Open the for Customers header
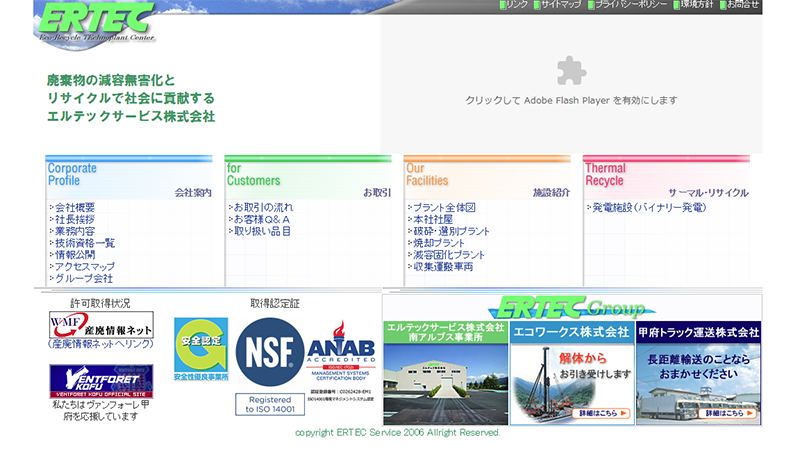 click(308, 177)
